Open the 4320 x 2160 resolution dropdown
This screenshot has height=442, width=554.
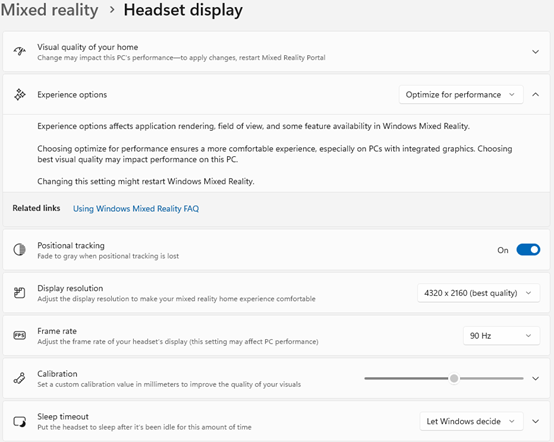pos(478,293)
